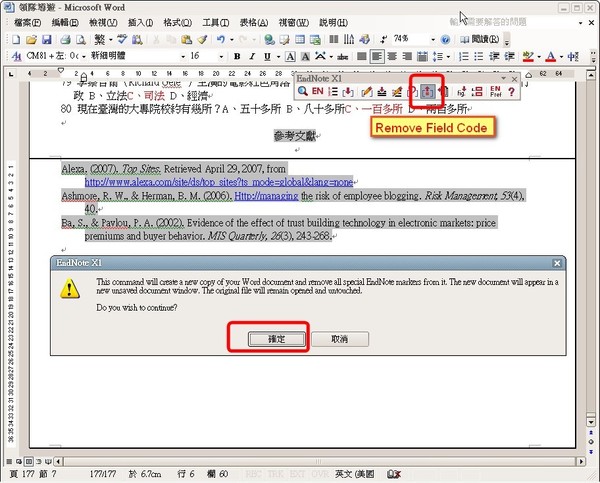Open the 編輯(E) menu
Viewport: 600px width, 483px height.
click(65, 23)
